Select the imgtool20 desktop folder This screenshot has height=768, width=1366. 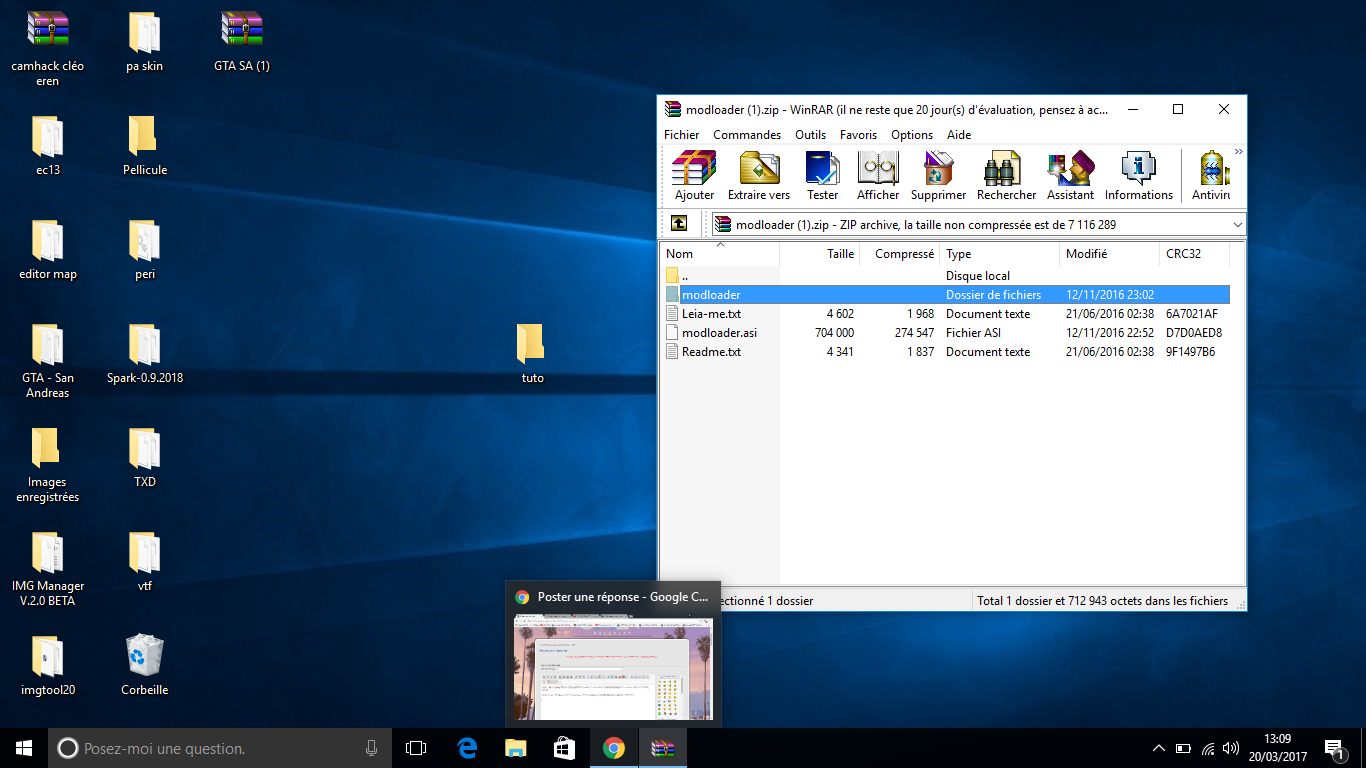[x=47, y=666]
